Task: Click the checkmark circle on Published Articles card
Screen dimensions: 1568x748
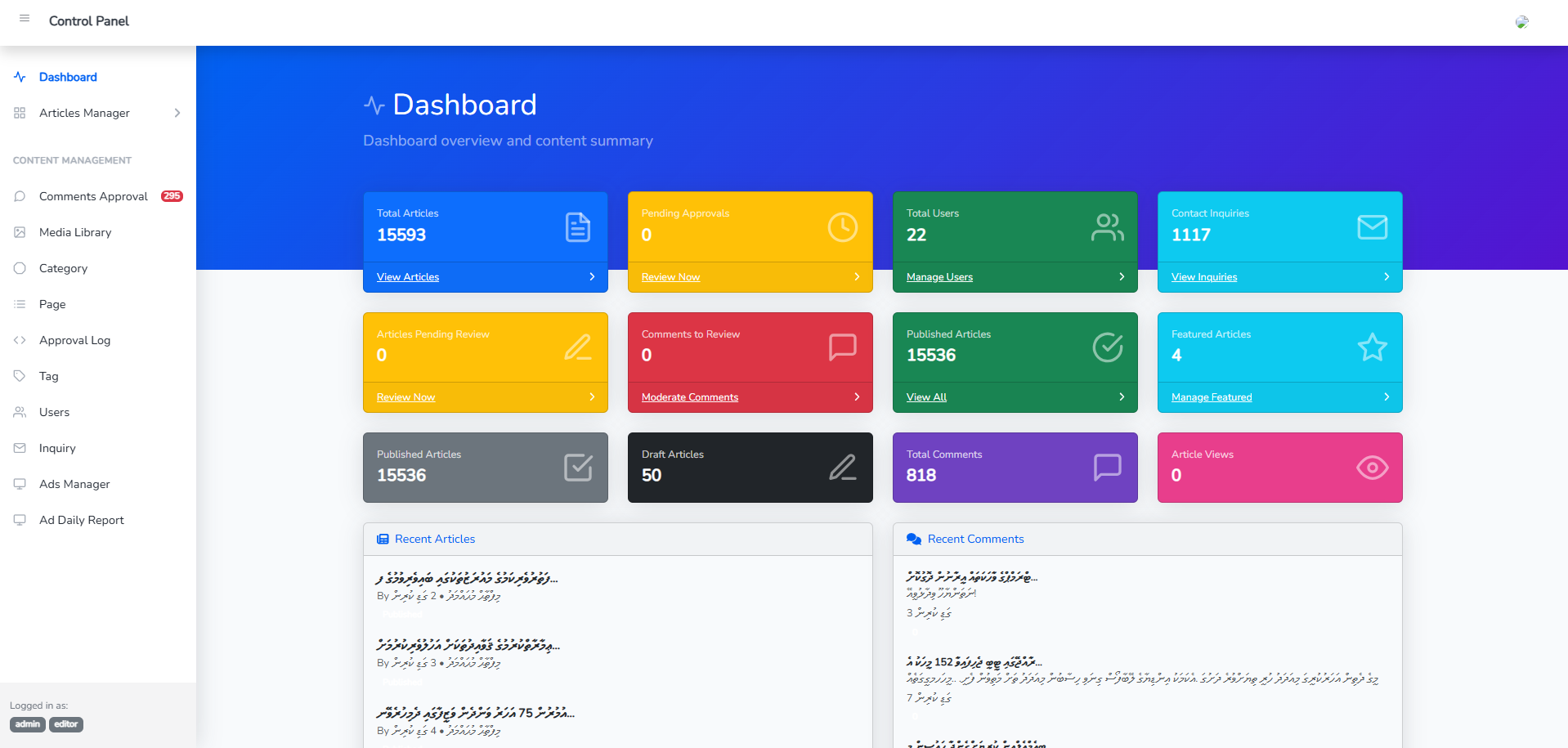Action: click(1107, 347)
